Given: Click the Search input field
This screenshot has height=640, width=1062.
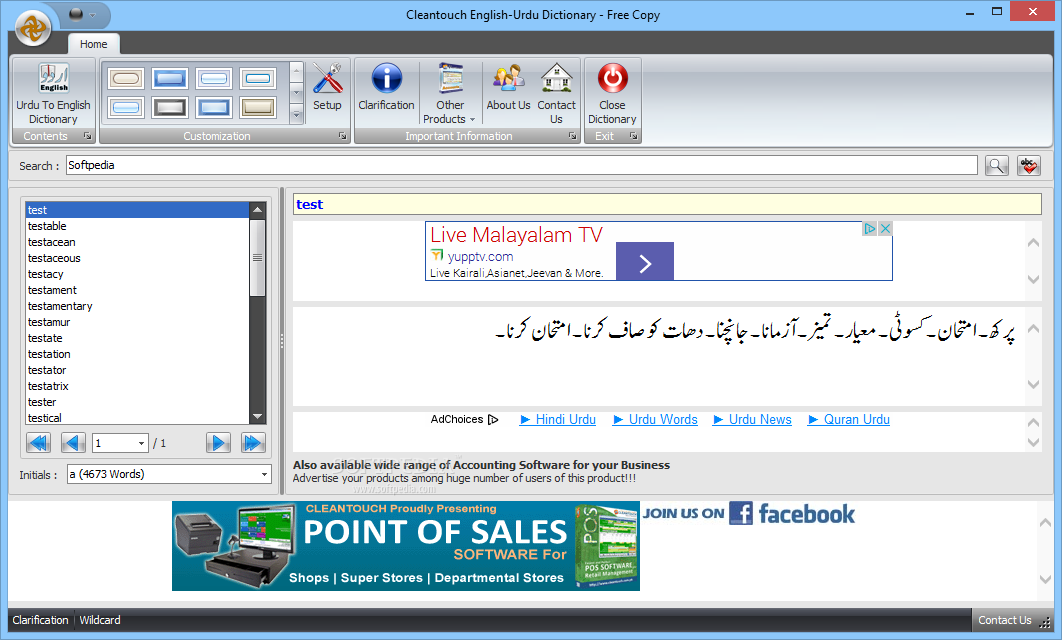Looking at the screenshot, I should (x=522, y=165).
